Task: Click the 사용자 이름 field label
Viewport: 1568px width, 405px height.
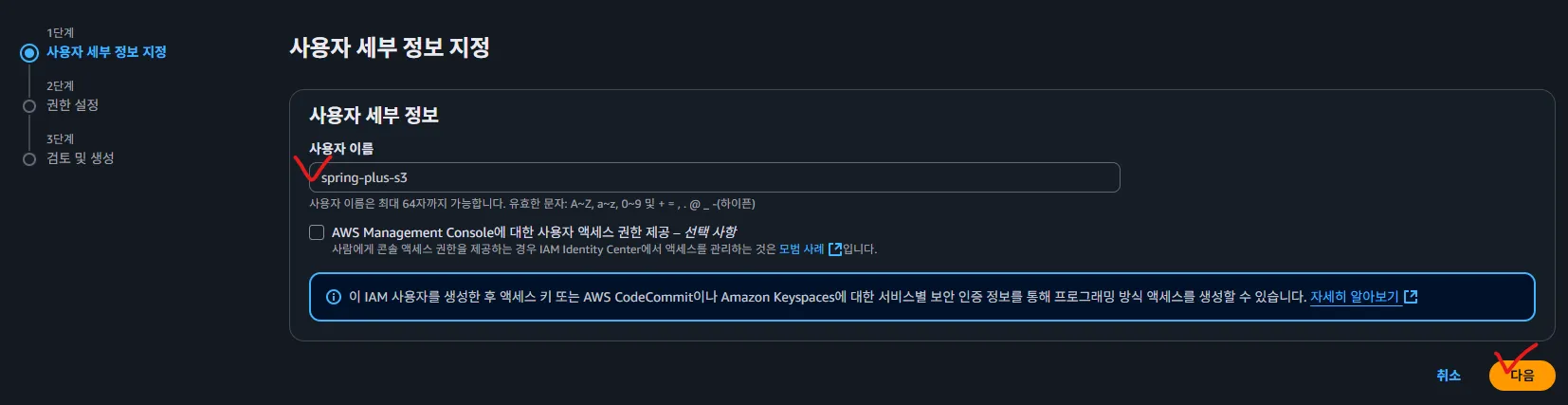Action: click(x=341, y=149)
